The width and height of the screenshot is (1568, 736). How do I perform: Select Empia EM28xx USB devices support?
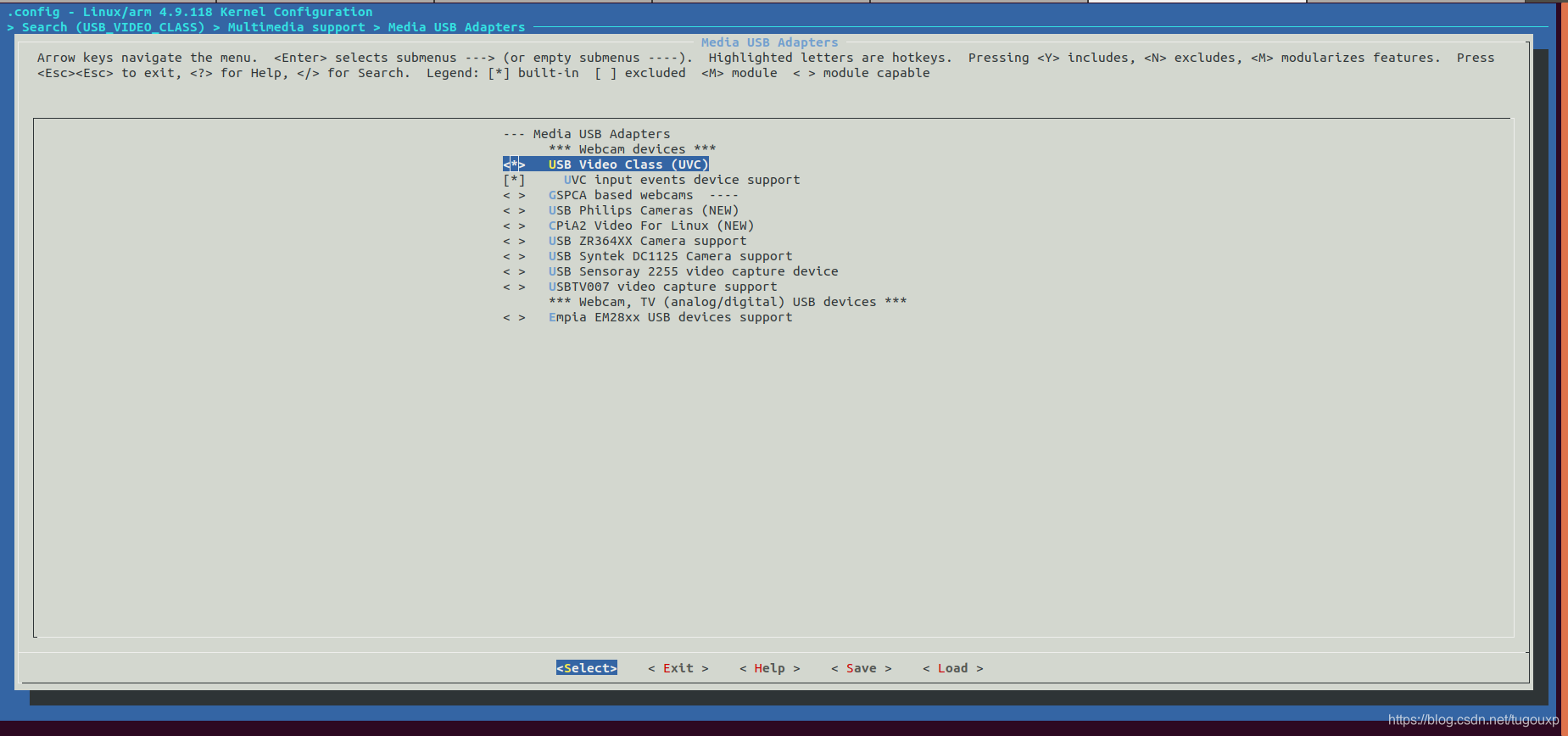pyautogui.click(x=671, y=317)
